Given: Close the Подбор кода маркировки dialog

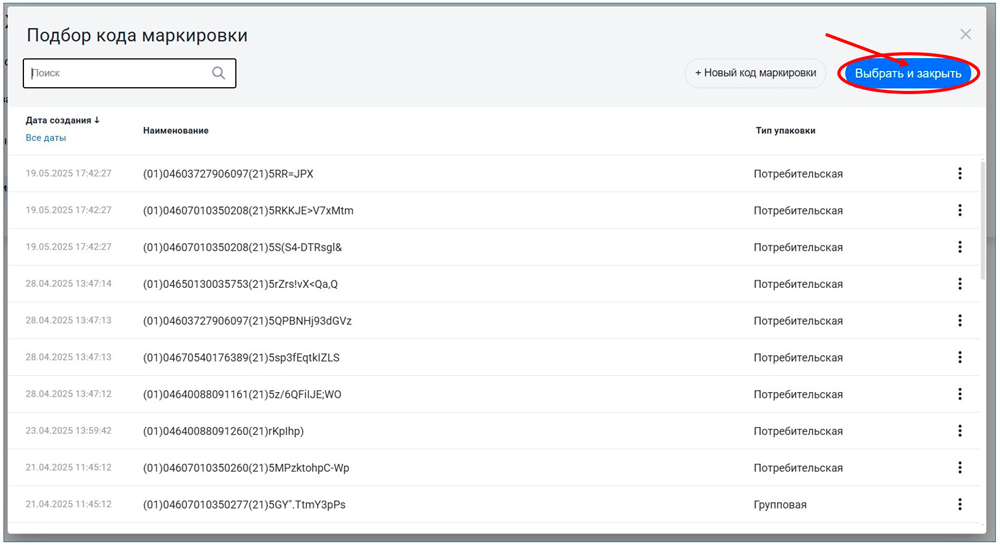Looking at the screenshot, I should click(965, 34).
